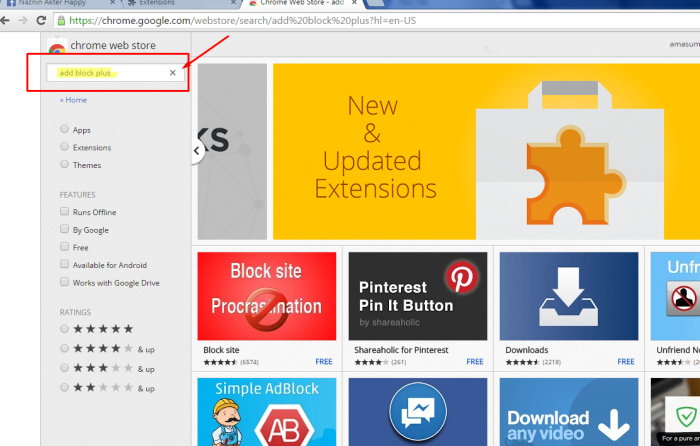Open the messenger chat bubble extension tile

click(417, 412)
